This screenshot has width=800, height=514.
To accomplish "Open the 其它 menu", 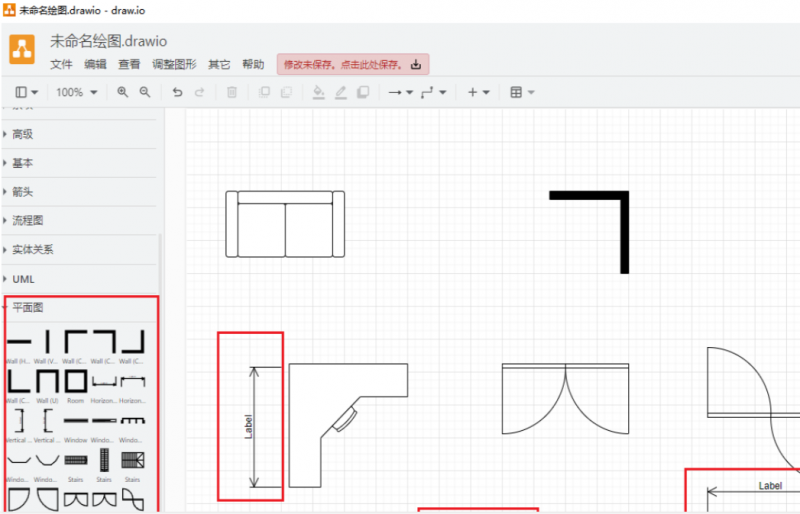I will [x=219, y=64].
